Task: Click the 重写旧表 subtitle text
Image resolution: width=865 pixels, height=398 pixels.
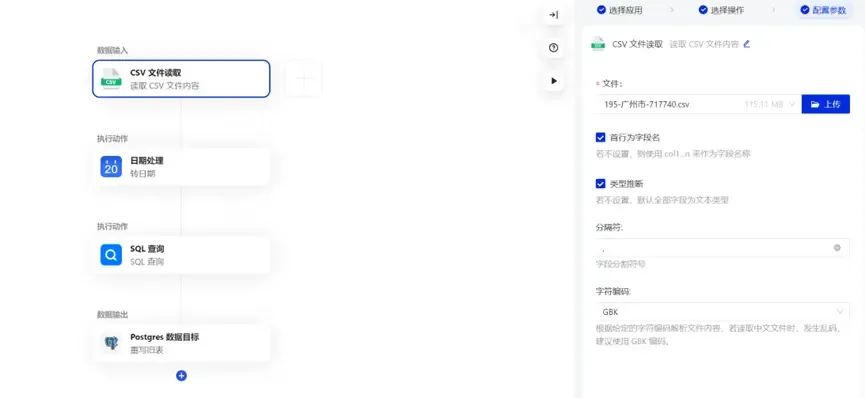Action: [x=147, y=350]
